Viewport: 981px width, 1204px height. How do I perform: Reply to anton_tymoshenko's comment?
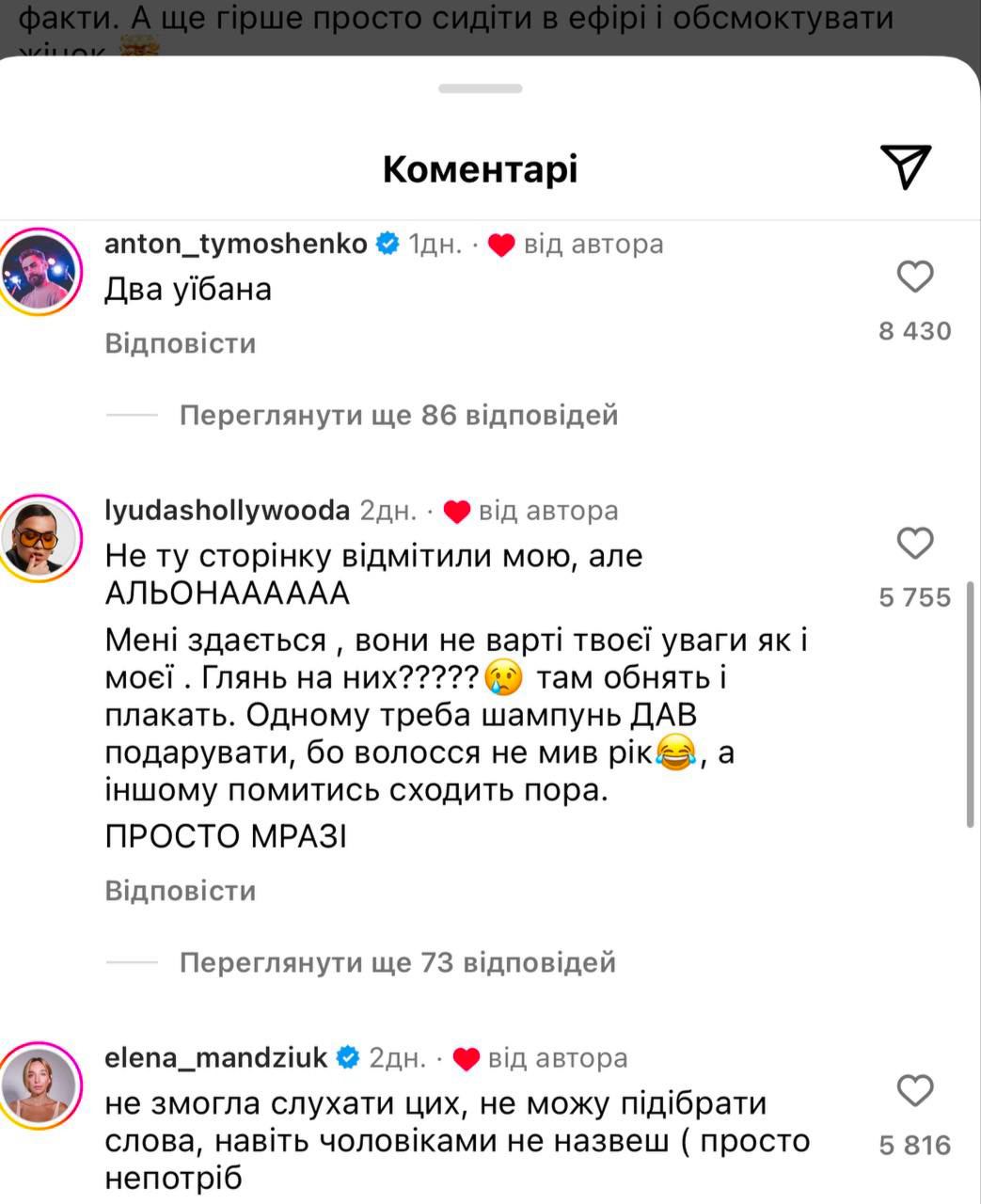click(181, 343)
